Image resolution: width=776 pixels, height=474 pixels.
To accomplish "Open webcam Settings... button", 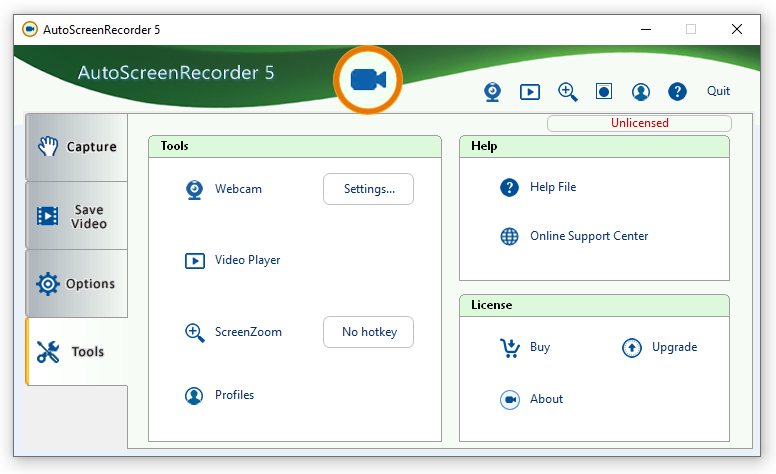I will pos(368,189).
